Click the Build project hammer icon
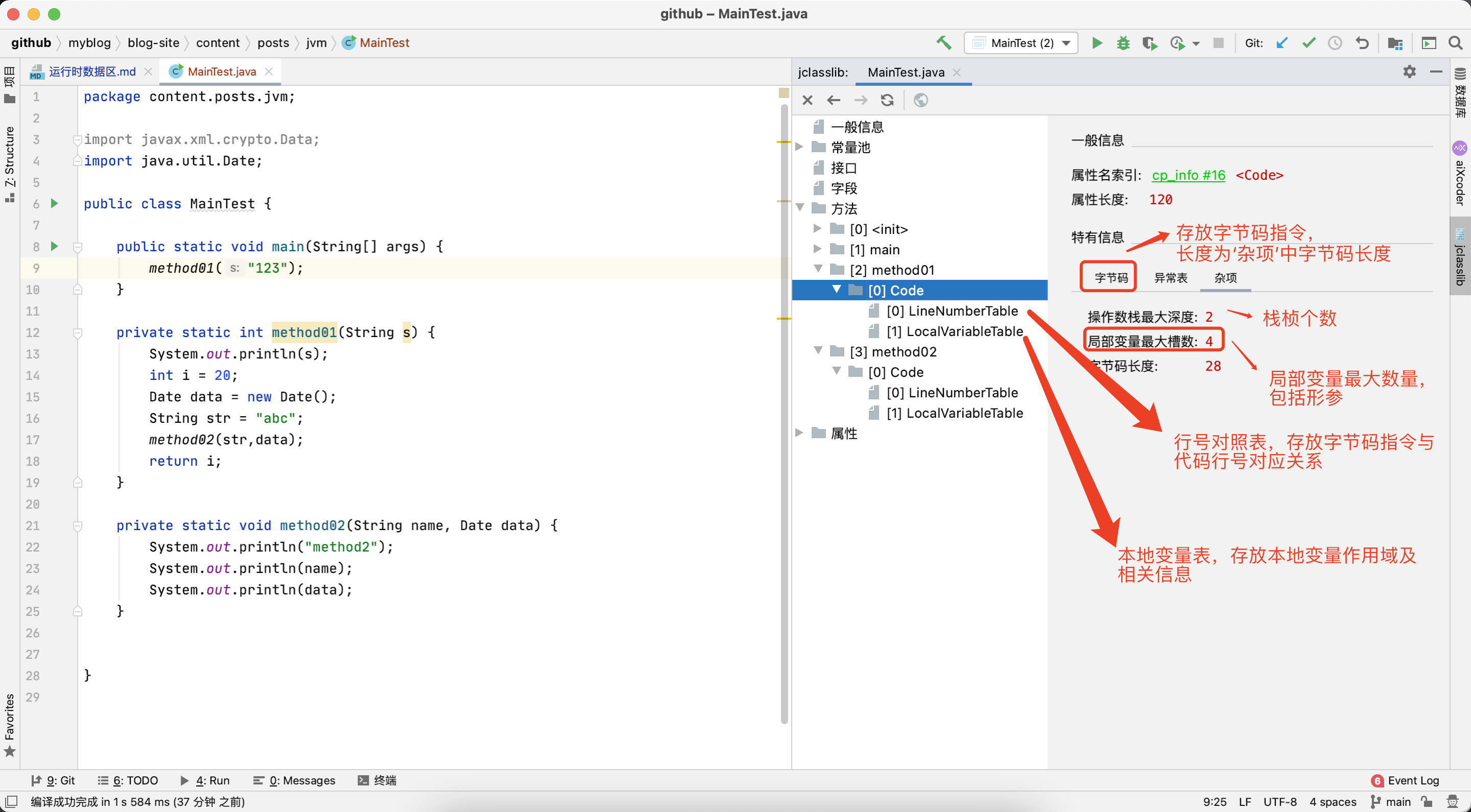This screenshot has width=1471, height=812. pyautogui.click(x=943, y=43)
